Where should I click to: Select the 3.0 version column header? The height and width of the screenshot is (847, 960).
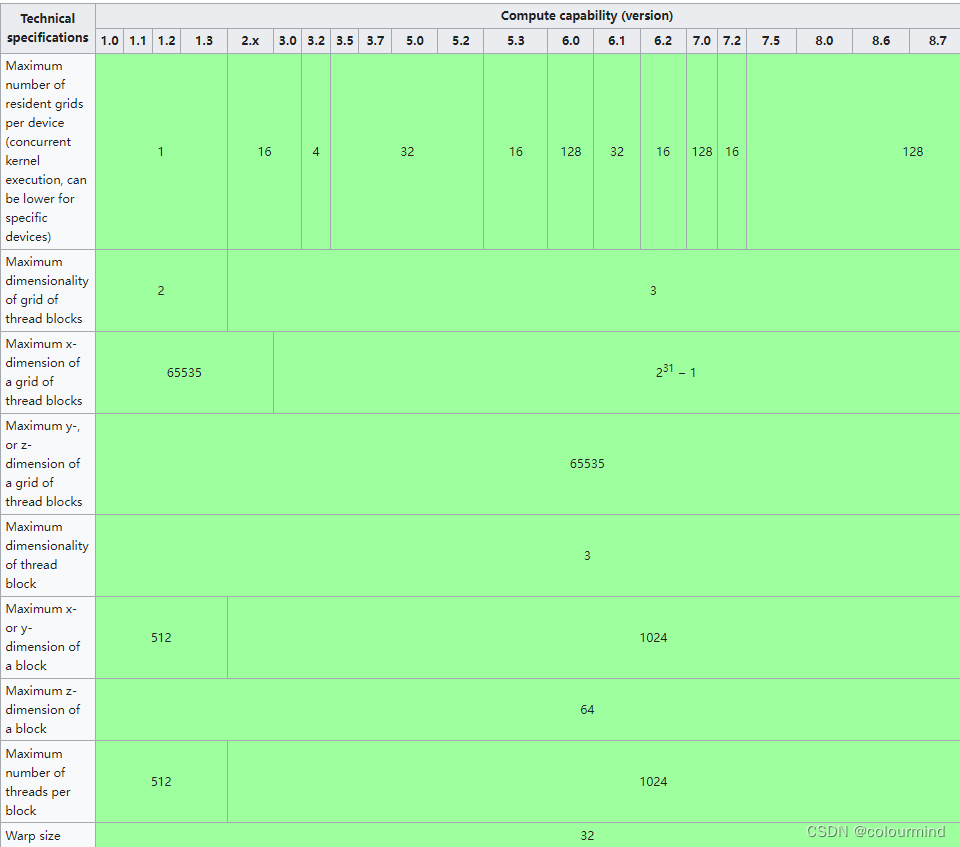(x=287, y=41)
